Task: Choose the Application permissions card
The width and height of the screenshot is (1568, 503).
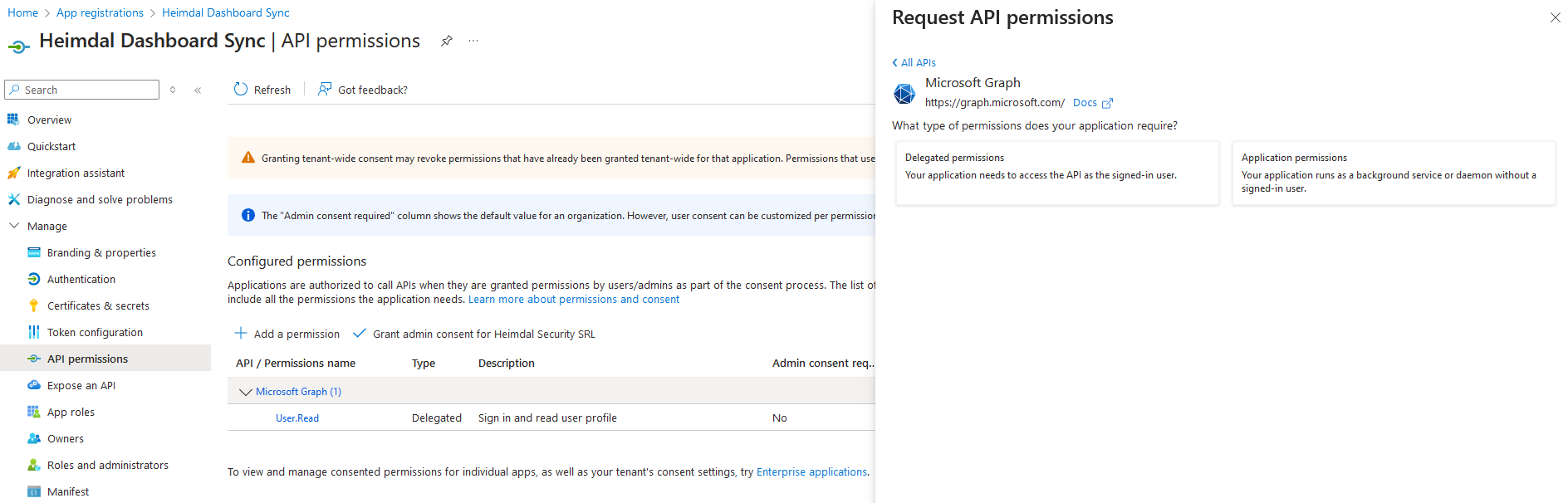Action: [1394, 173]
